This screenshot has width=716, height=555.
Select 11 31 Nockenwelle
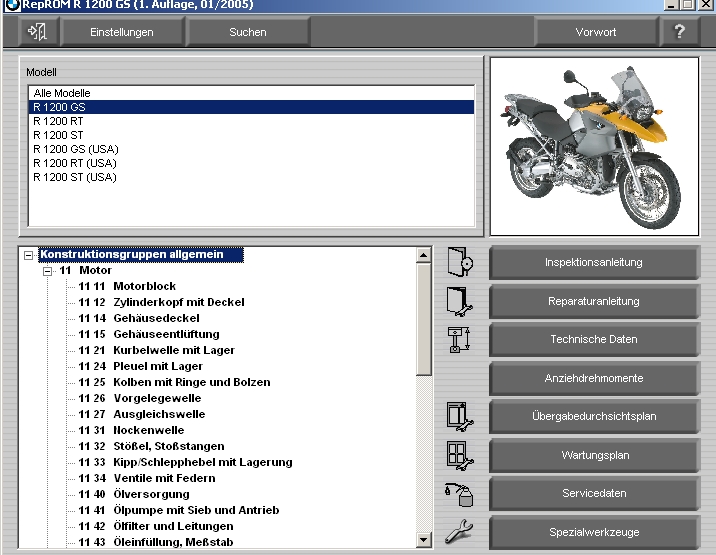click(x=131, y=430)
